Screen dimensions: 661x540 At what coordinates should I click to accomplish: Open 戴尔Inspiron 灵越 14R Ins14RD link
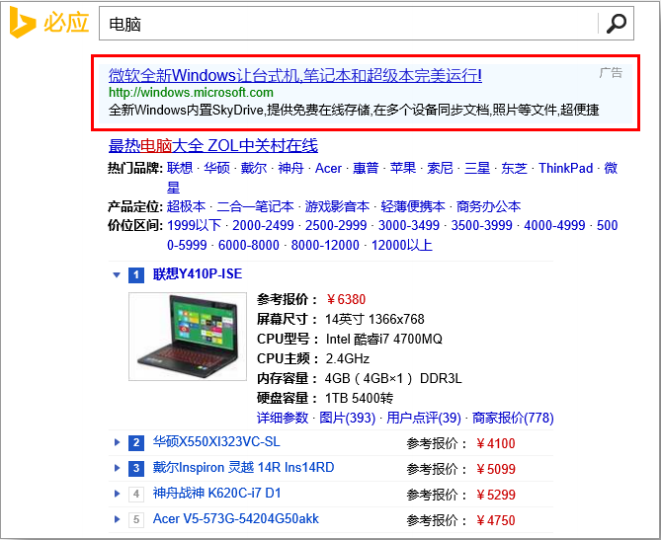coord(243,467)
